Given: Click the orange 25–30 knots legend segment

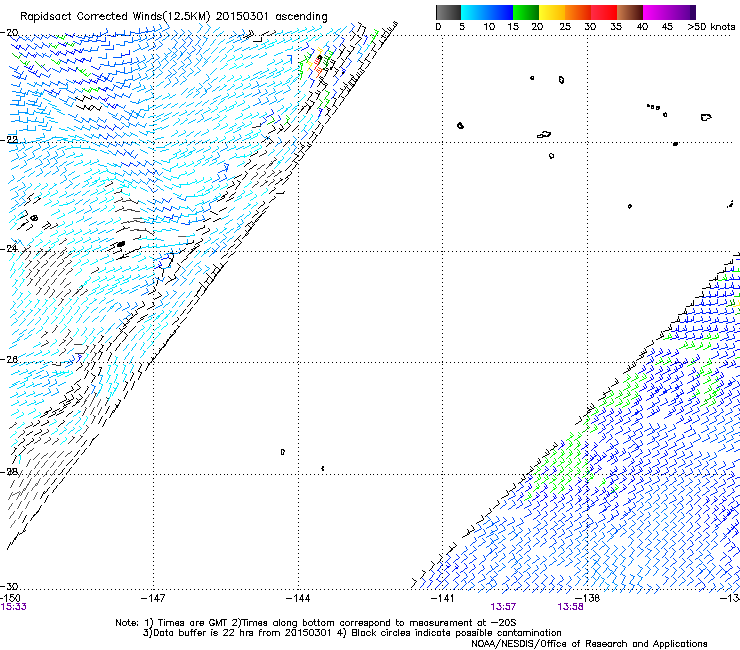Looking at the screenshot, I should pos(578,12).
